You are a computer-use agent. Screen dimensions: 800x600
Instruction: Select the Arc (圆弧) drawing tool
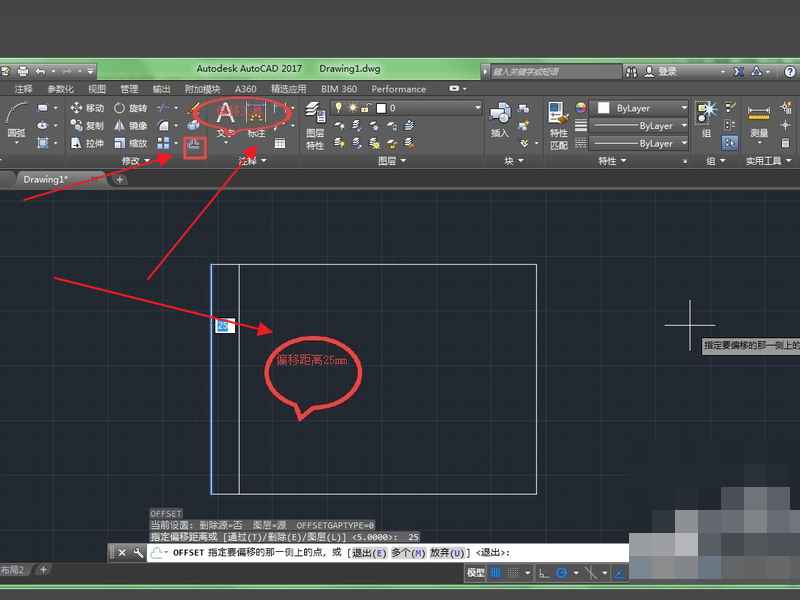[15, 120]
